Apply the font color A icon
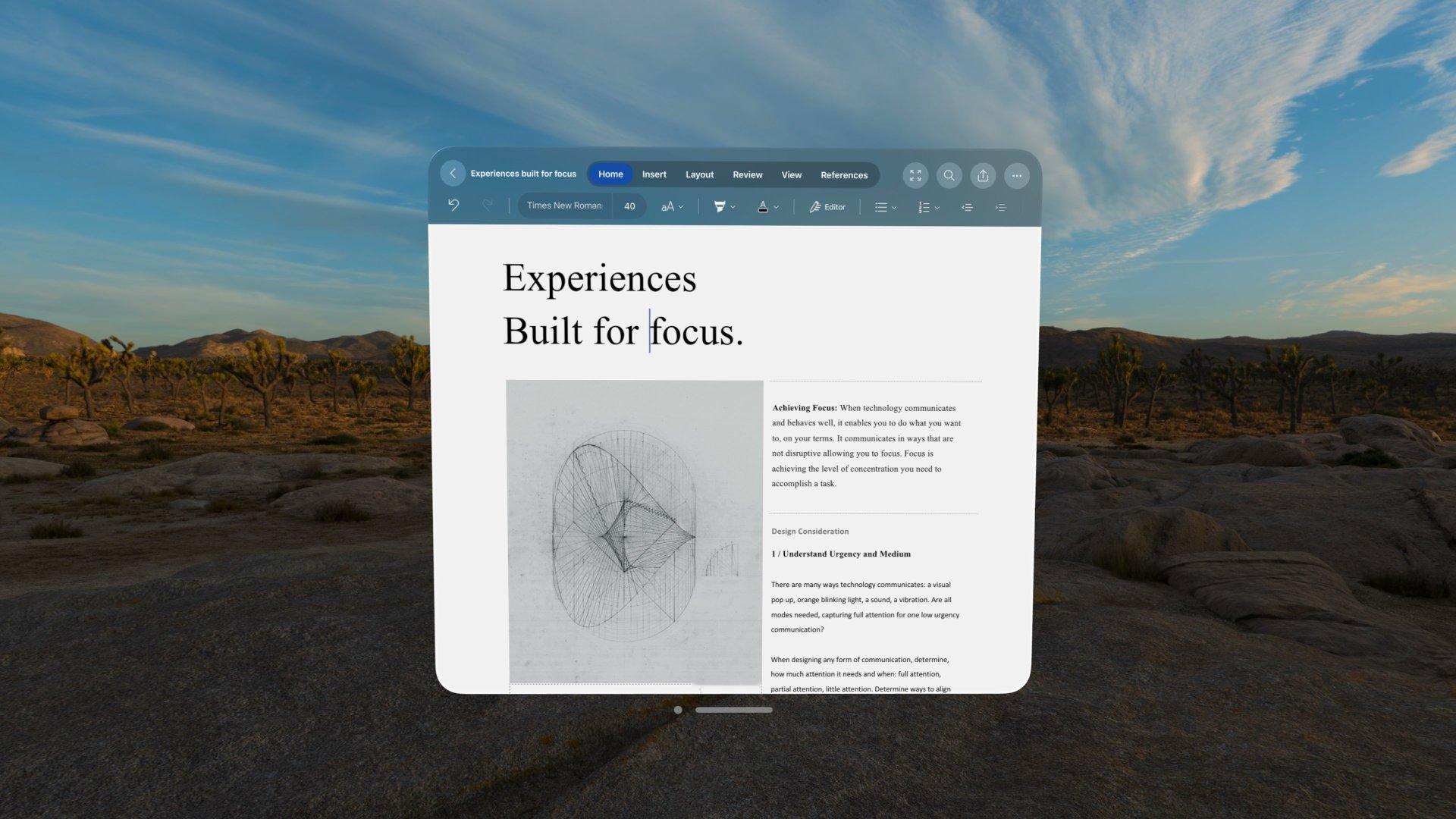 [763, 206]
